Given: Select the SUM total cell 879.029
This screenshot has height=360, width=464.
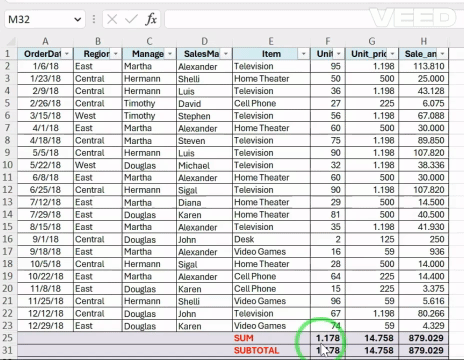Looking at the screenshot, I should tap(424, 338).
